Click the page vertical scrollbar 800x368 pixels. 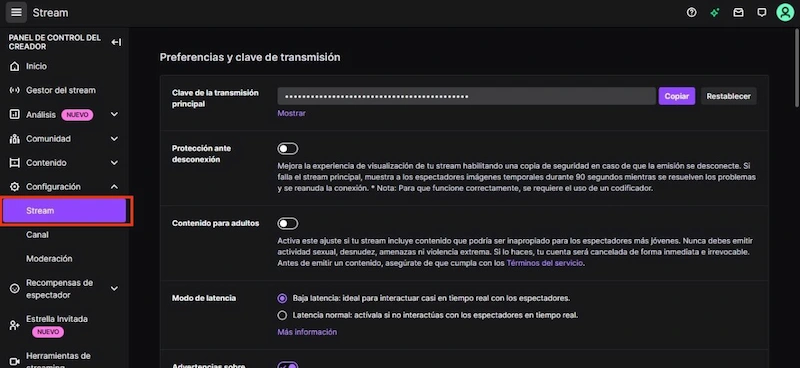pyautogui.click(x=797, y=68)
